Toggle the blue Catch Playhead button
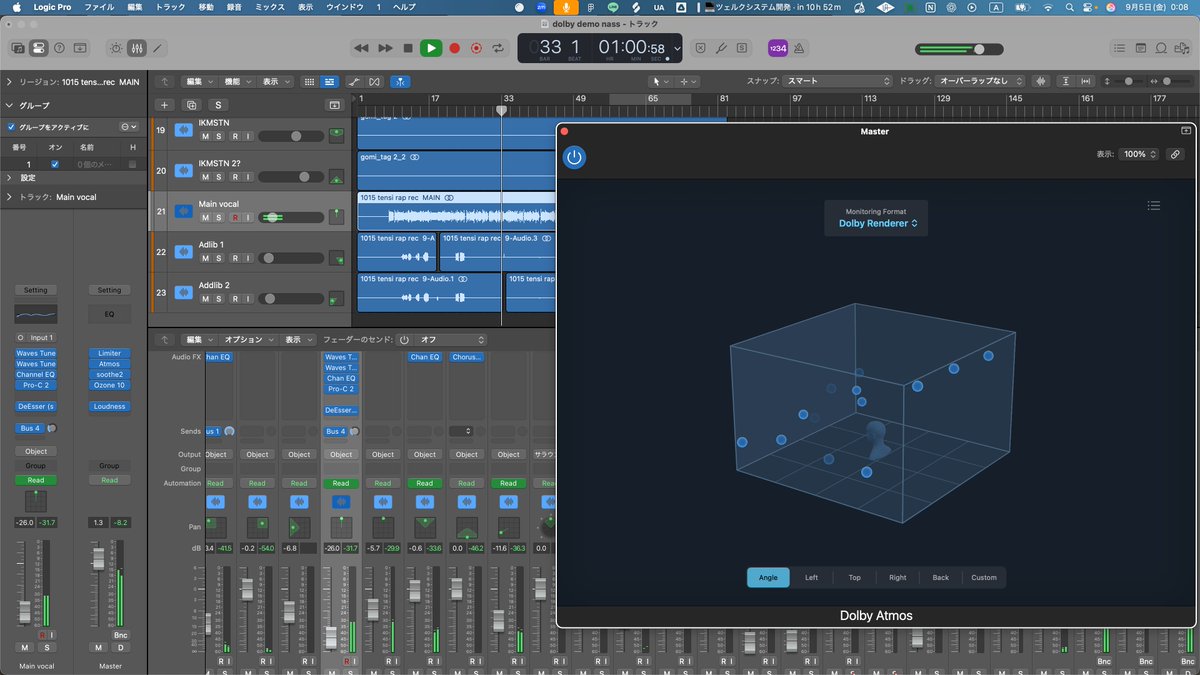The height and width of the screenshot is (675, 1200). pos(400,81)
